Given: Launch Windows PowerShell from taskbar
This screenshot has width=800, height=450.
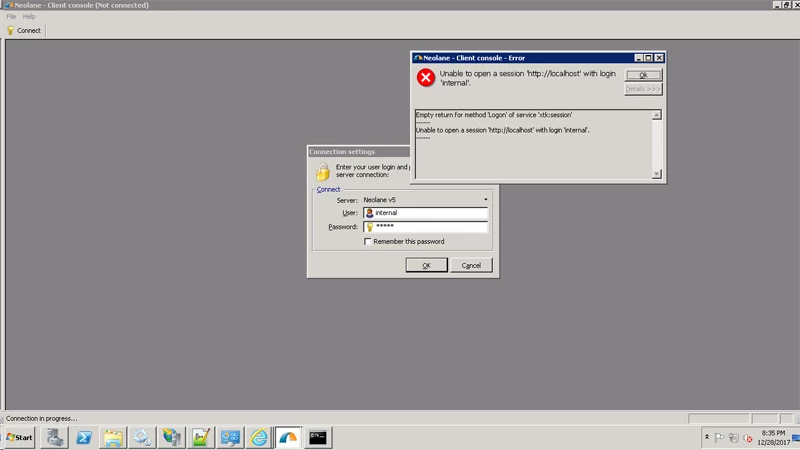Looking at the screenshot, I should tap(84, 438).
